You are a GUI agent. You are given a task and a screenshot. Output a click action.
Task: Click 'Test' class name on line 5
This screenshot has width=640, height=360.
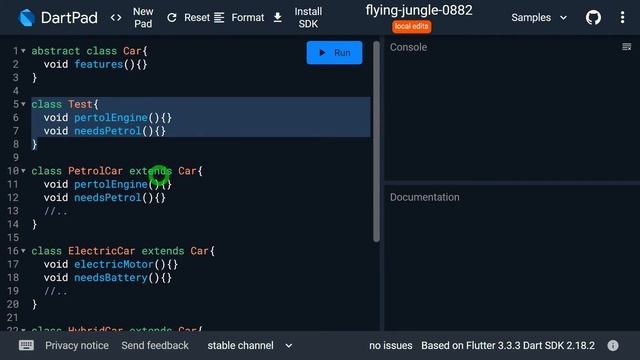(80, 104)
